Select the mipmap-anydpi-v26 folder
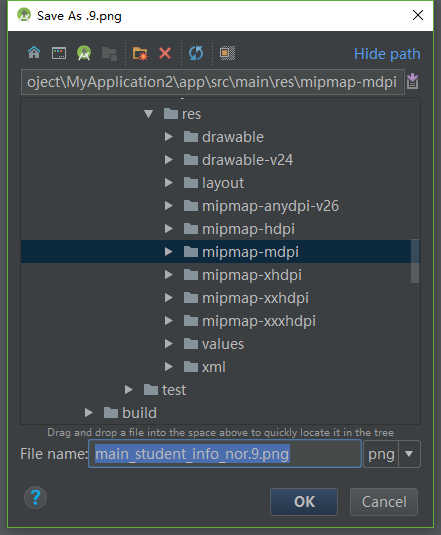441x535 pixels. (x=261, y=206)
